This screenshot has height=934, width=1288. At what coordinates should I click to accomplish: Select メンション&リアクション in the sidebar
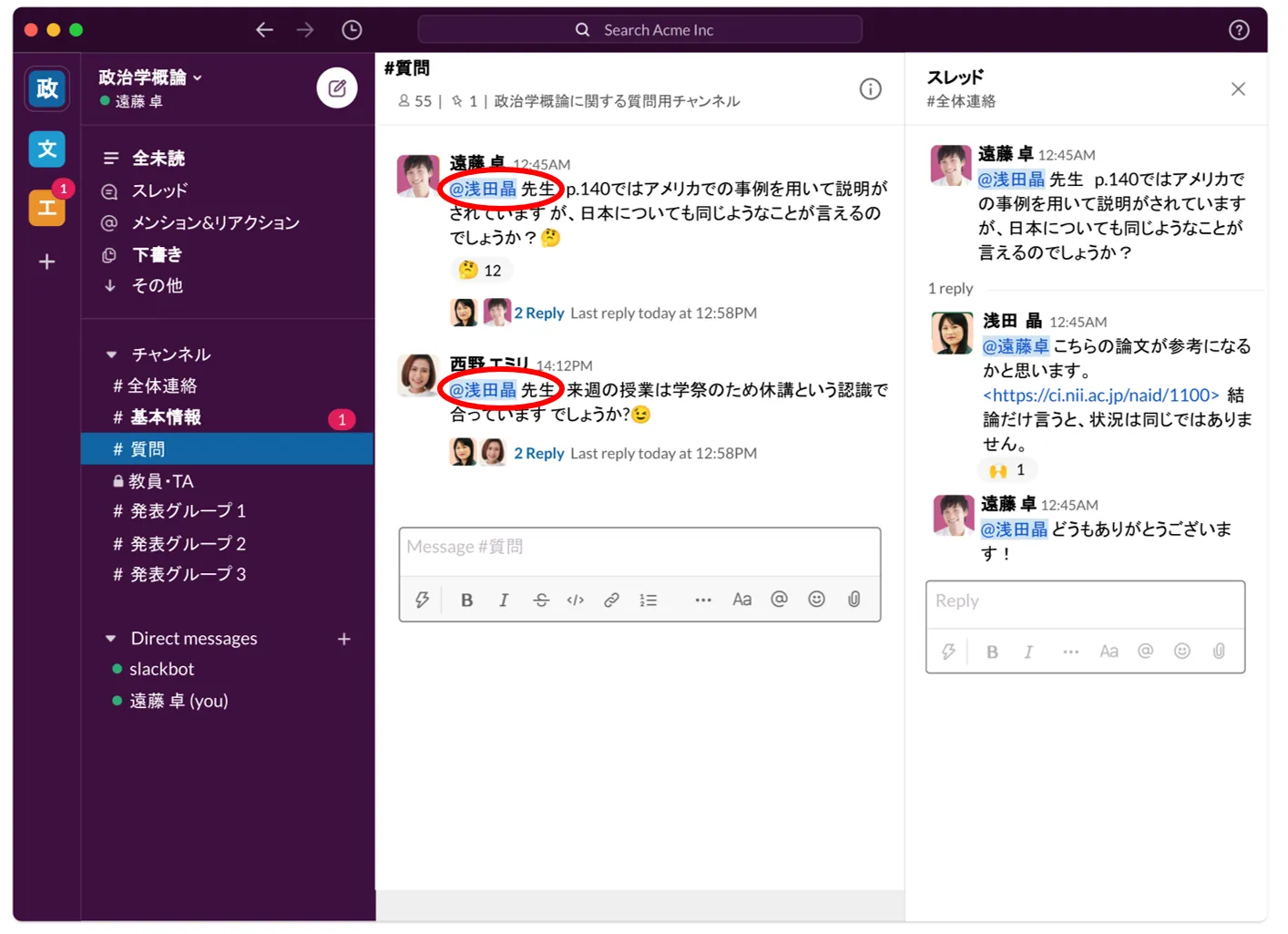coord(215,222)
